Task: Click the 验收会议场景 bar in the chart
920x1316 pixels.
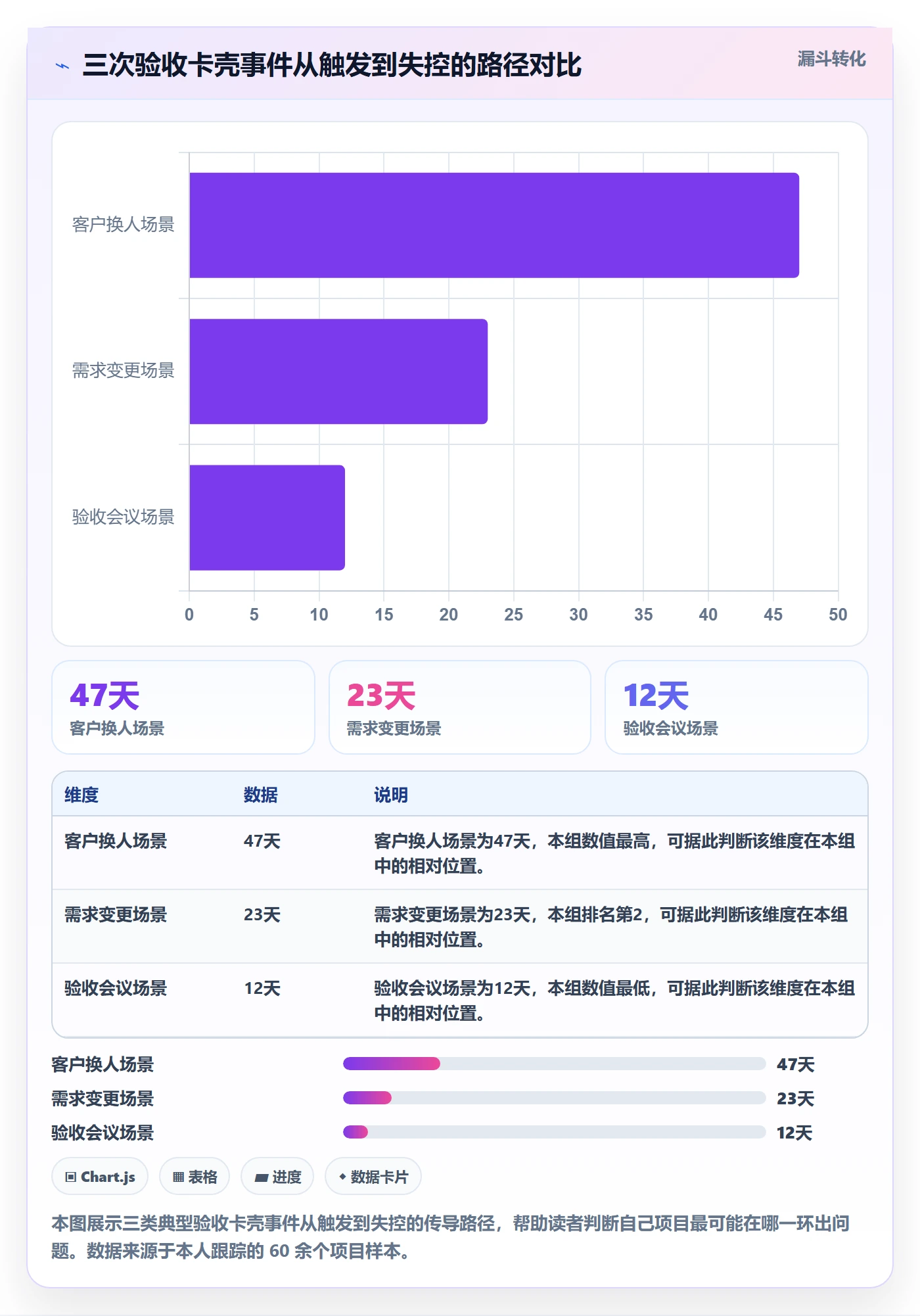Action: 267,517
